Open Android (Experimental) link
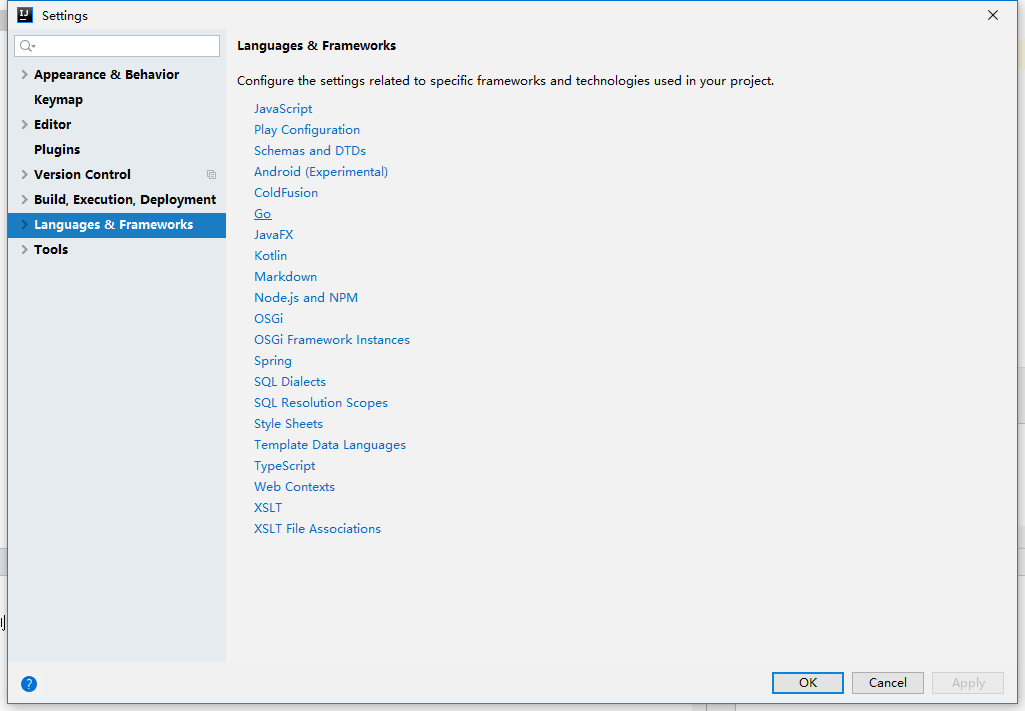The image size is (1025, 711). (x=321, y=172)
